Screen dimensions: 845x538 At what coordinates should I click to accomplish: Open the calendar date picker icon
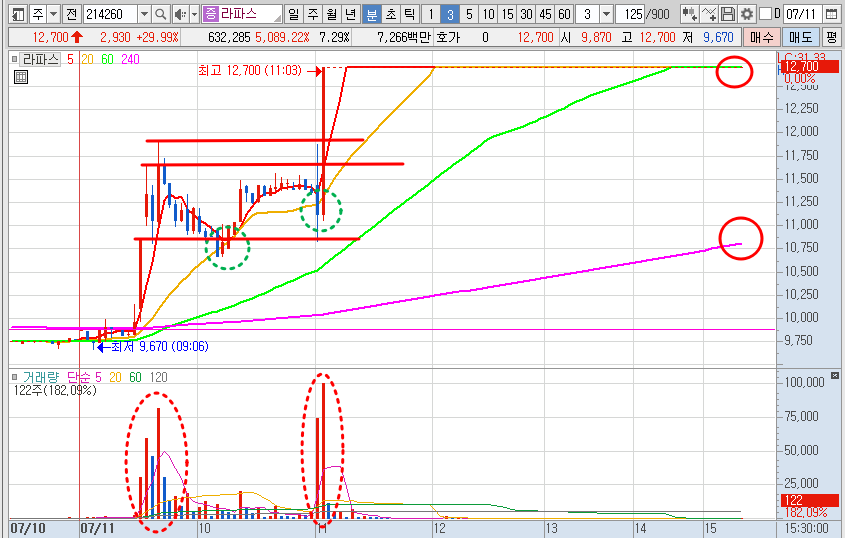coord(832,14)
